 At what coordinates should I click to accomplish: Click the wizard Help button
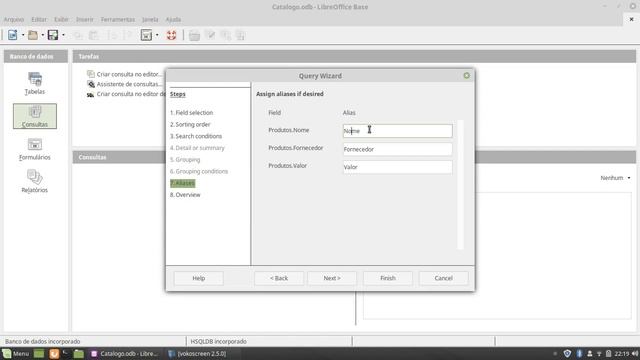pyautogui.click(x=199, y=278)
